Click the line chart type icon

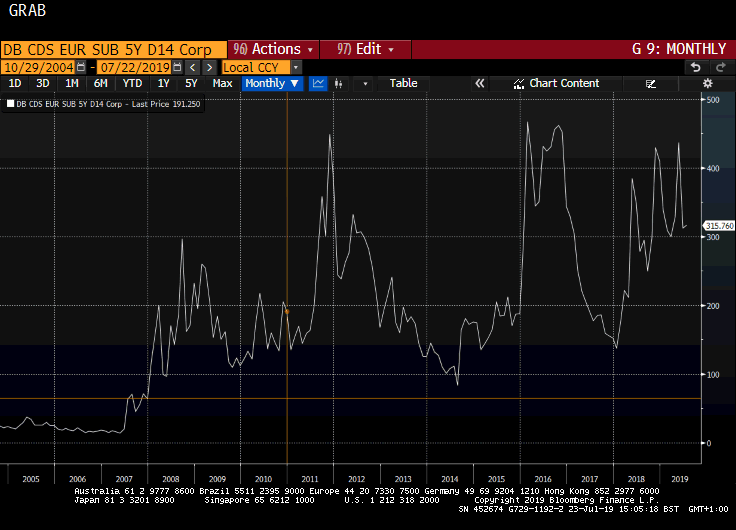(x=318, y=84)
